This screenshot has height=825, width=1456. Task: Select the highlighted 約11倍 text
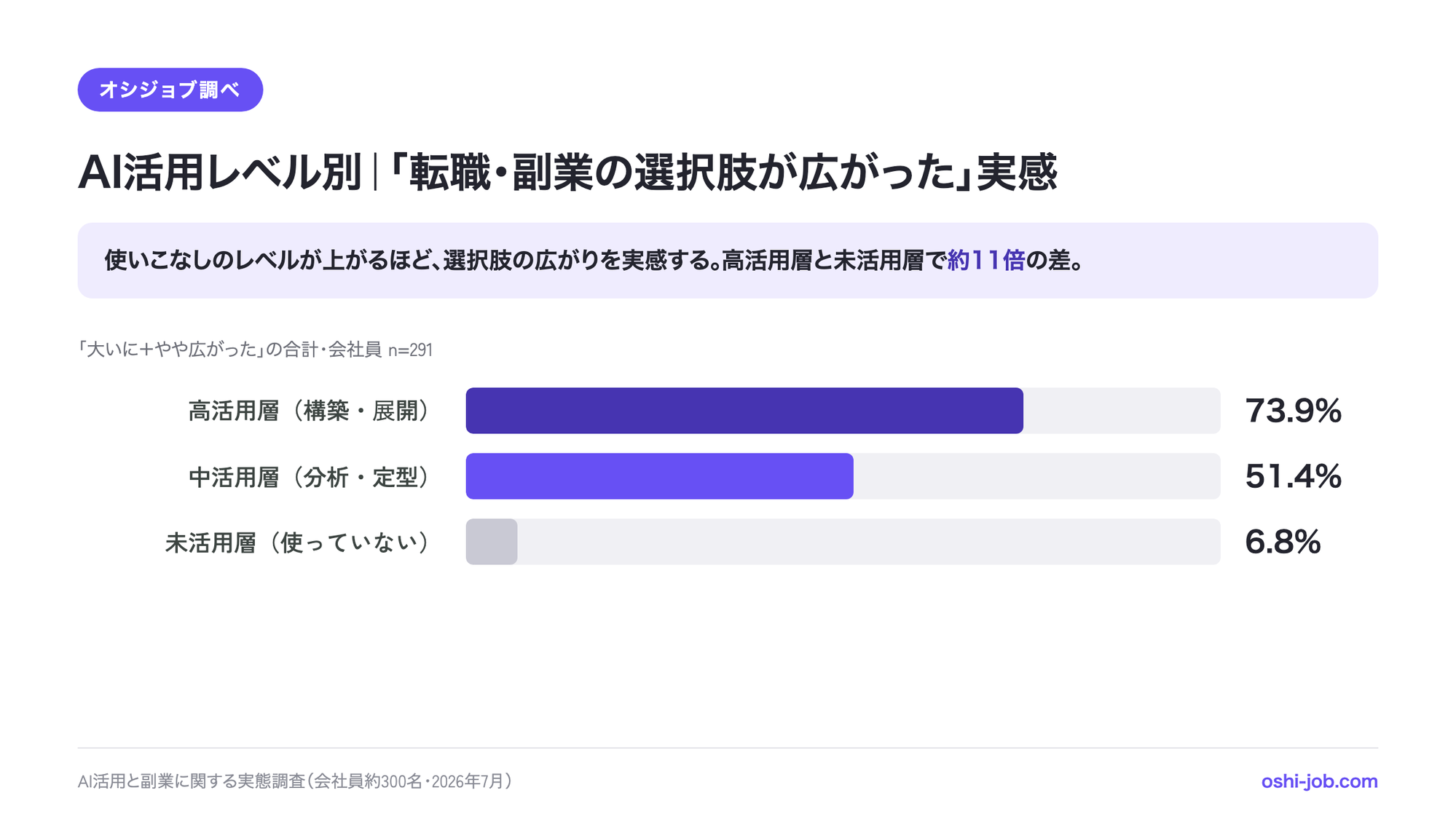pos(985,260)
